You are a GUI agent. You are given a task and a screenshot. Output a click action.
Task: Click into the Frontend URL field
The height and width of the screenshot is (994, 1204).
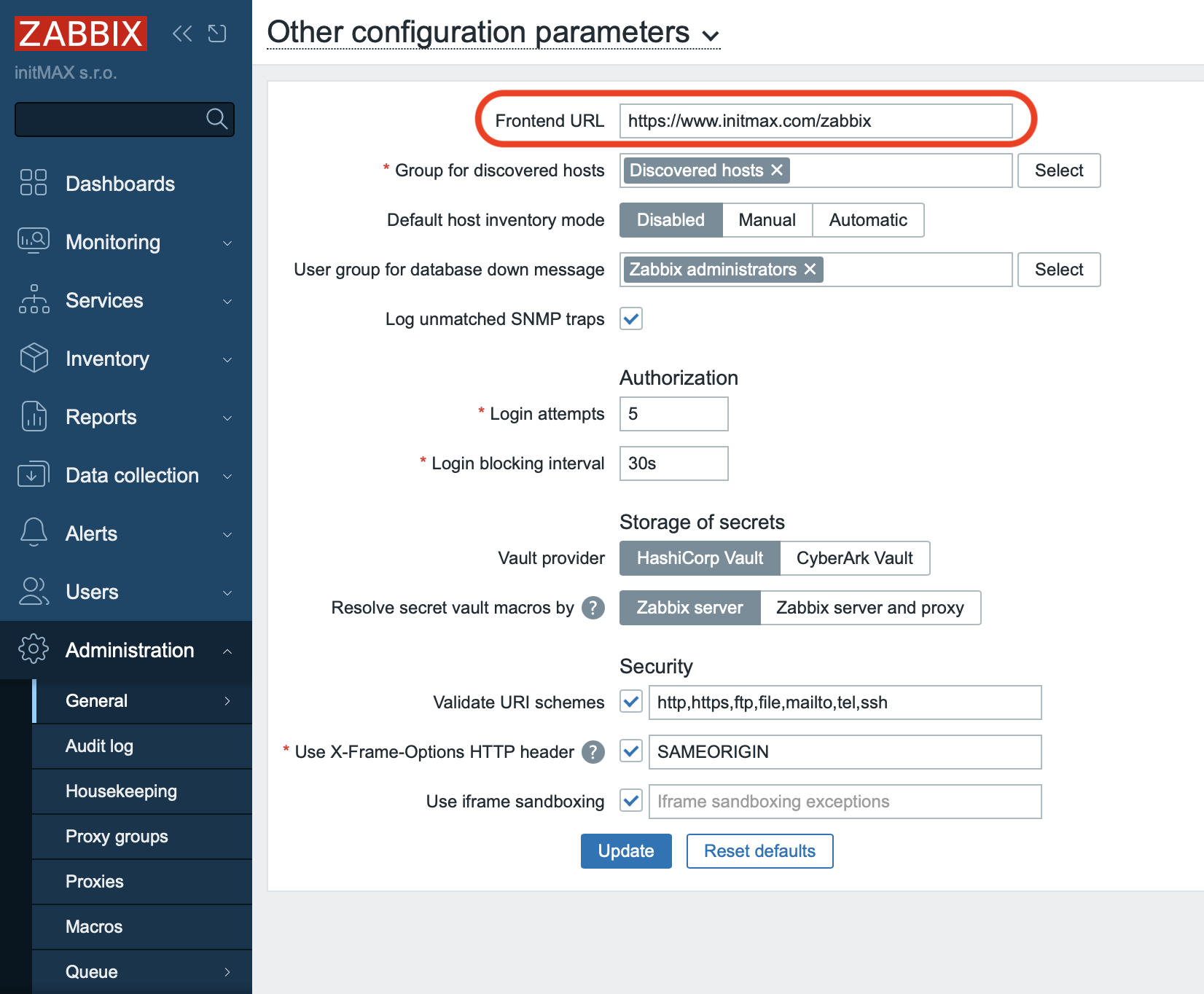[815, 121]
